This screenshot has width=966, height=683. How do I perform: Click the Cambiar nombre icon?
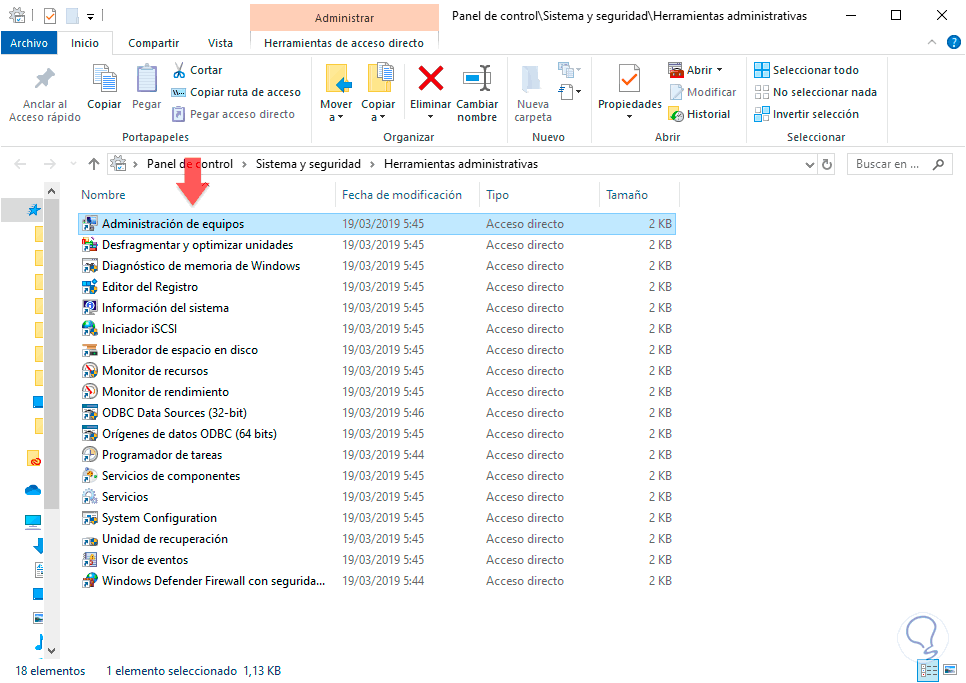[477, 79]
